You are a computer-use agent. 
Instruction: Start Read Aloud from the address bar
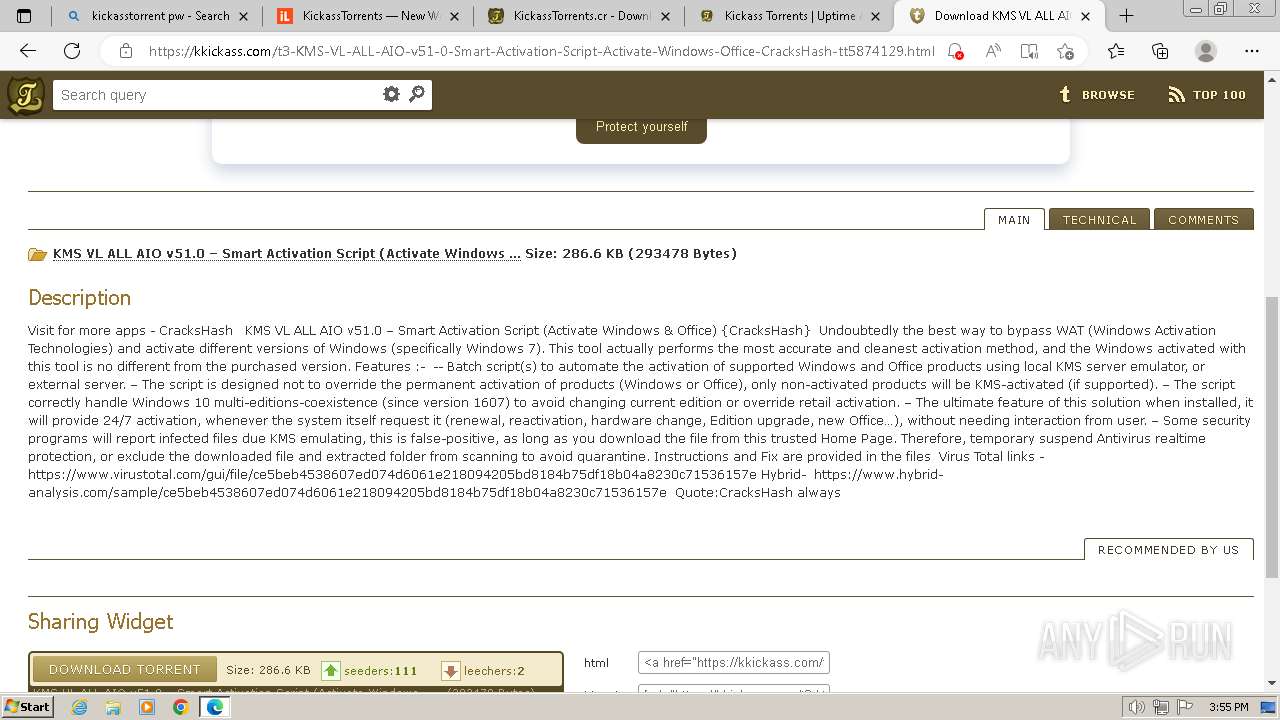tap(993, 51)
